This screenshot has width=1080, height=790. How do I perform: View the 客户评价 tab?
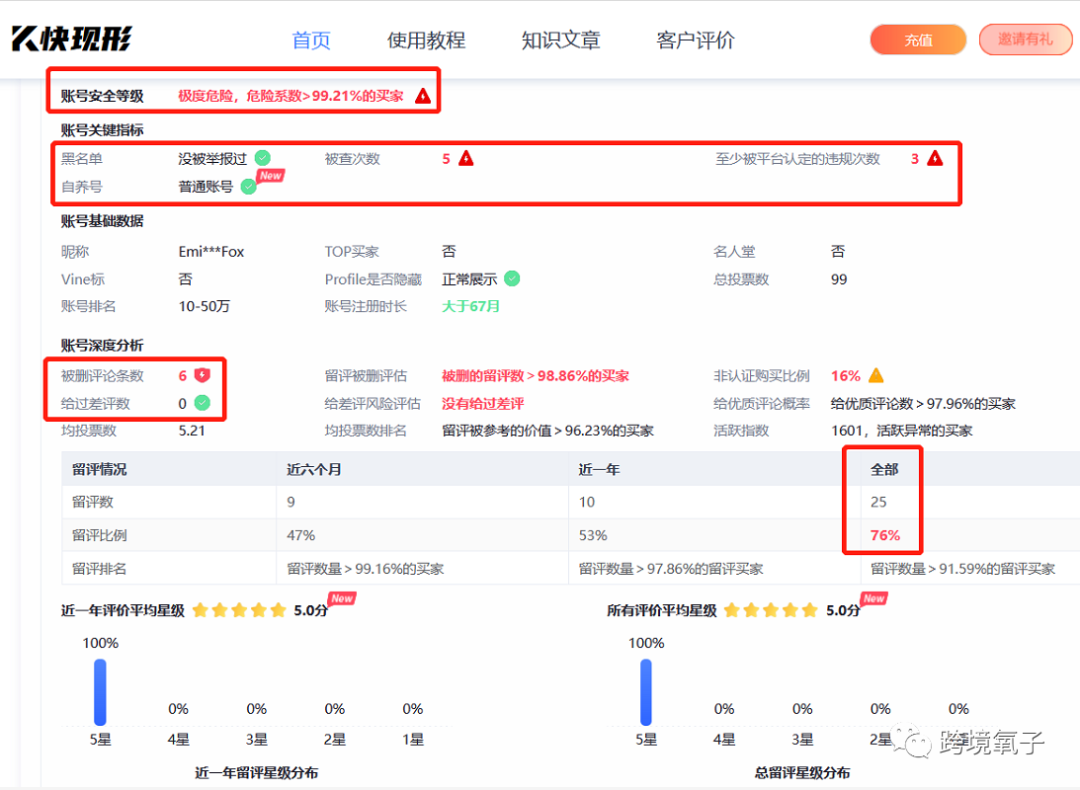[x=694, y=40]
